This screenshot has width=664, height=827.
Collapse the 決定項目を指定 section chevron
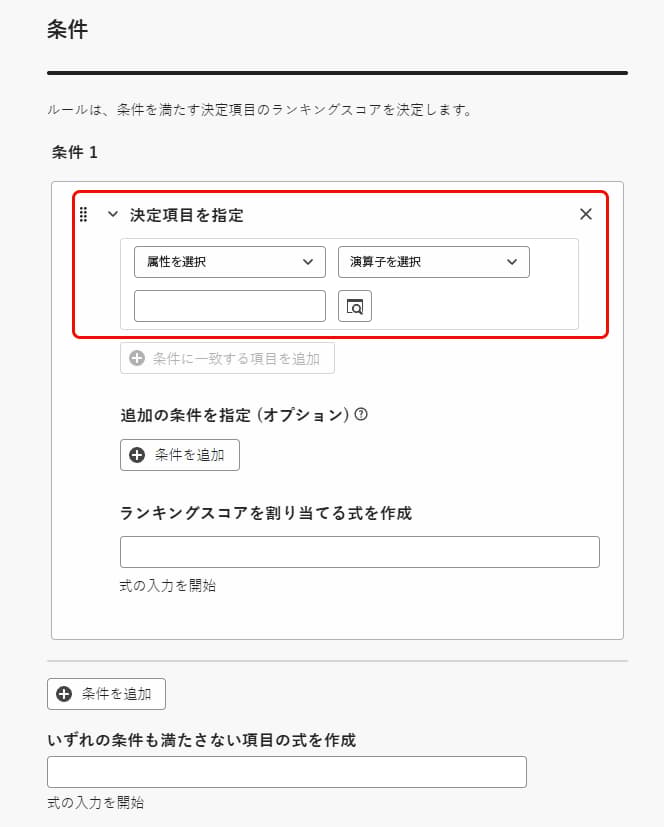[x=113, y=214]
